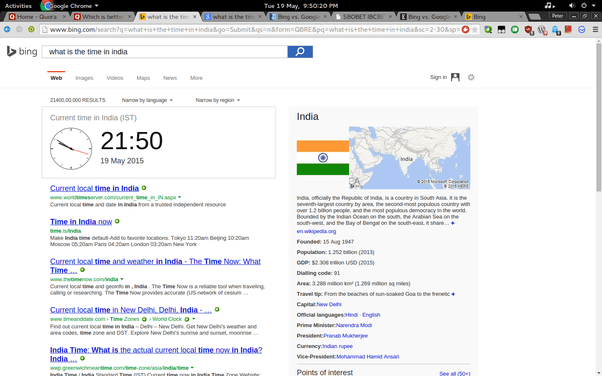Bookmark this page with star icon
Viewport: 602px width, 376px height.
[475, 30]
